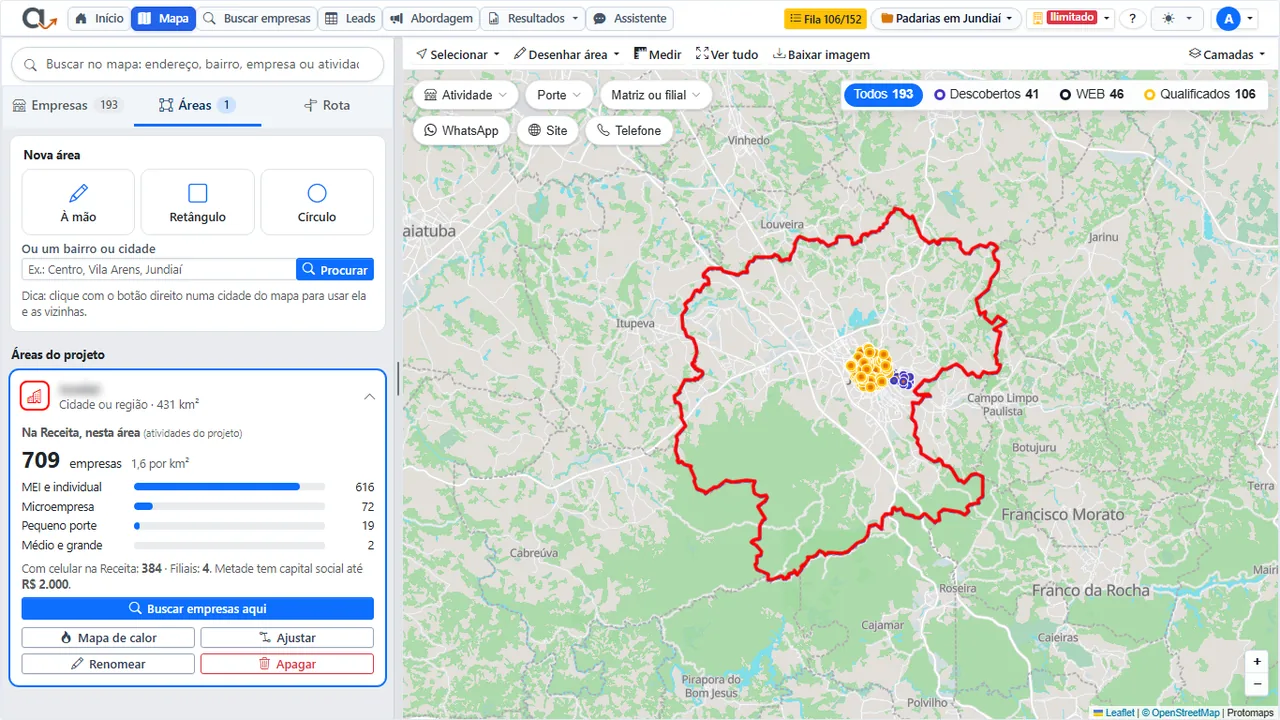1280x720 pixels.
Task: Open Porte filter dropdown
Action: pyautogui.click(x=559, y=95)
